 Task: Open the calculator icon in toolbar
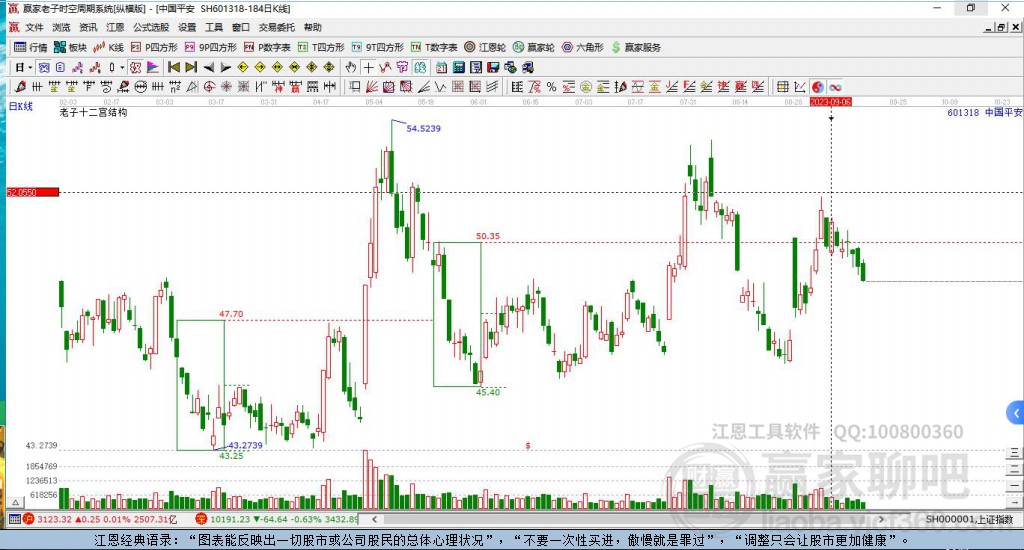458,67
